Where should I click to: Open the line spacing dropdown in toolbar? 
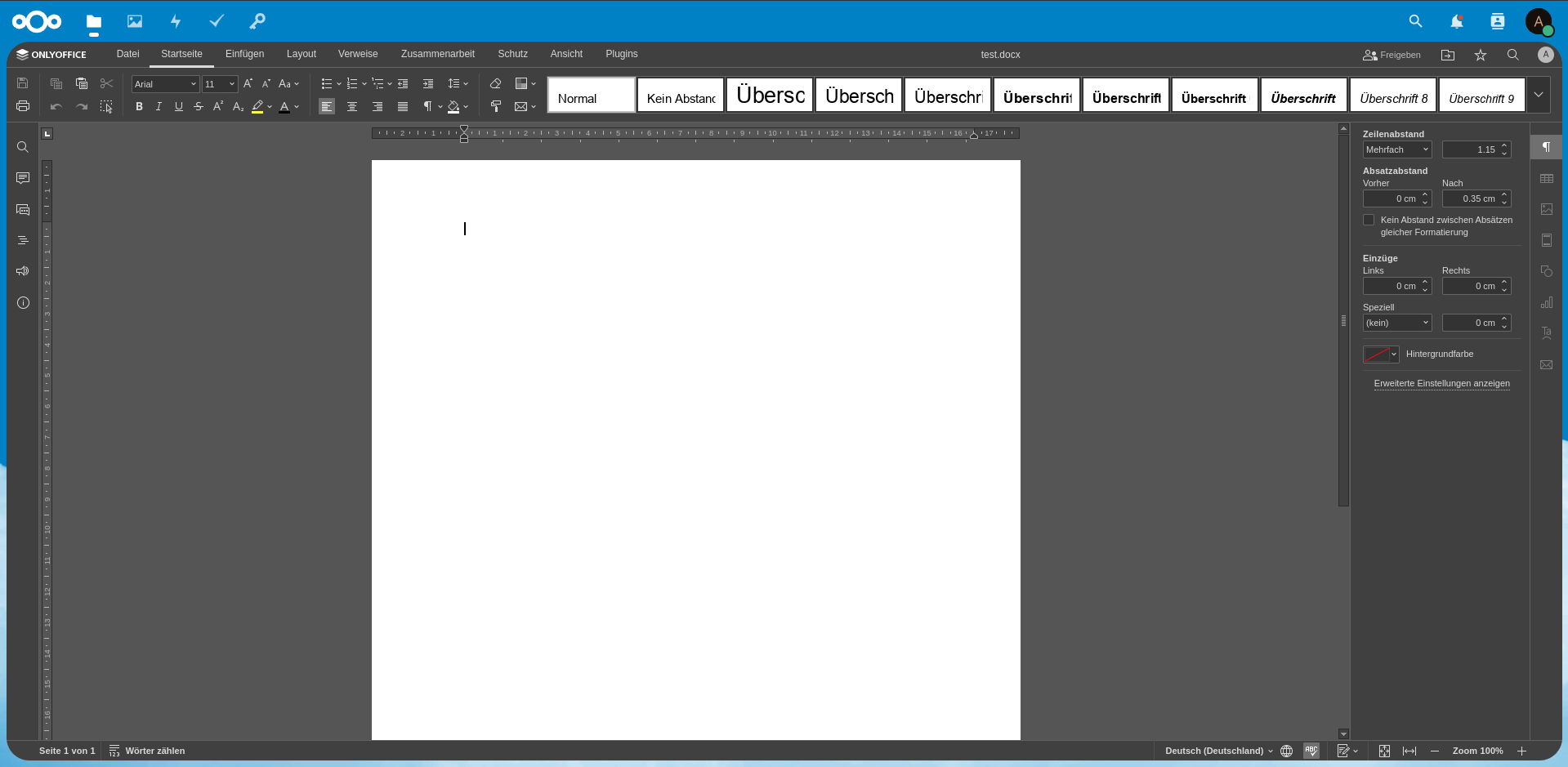point(458,83)
